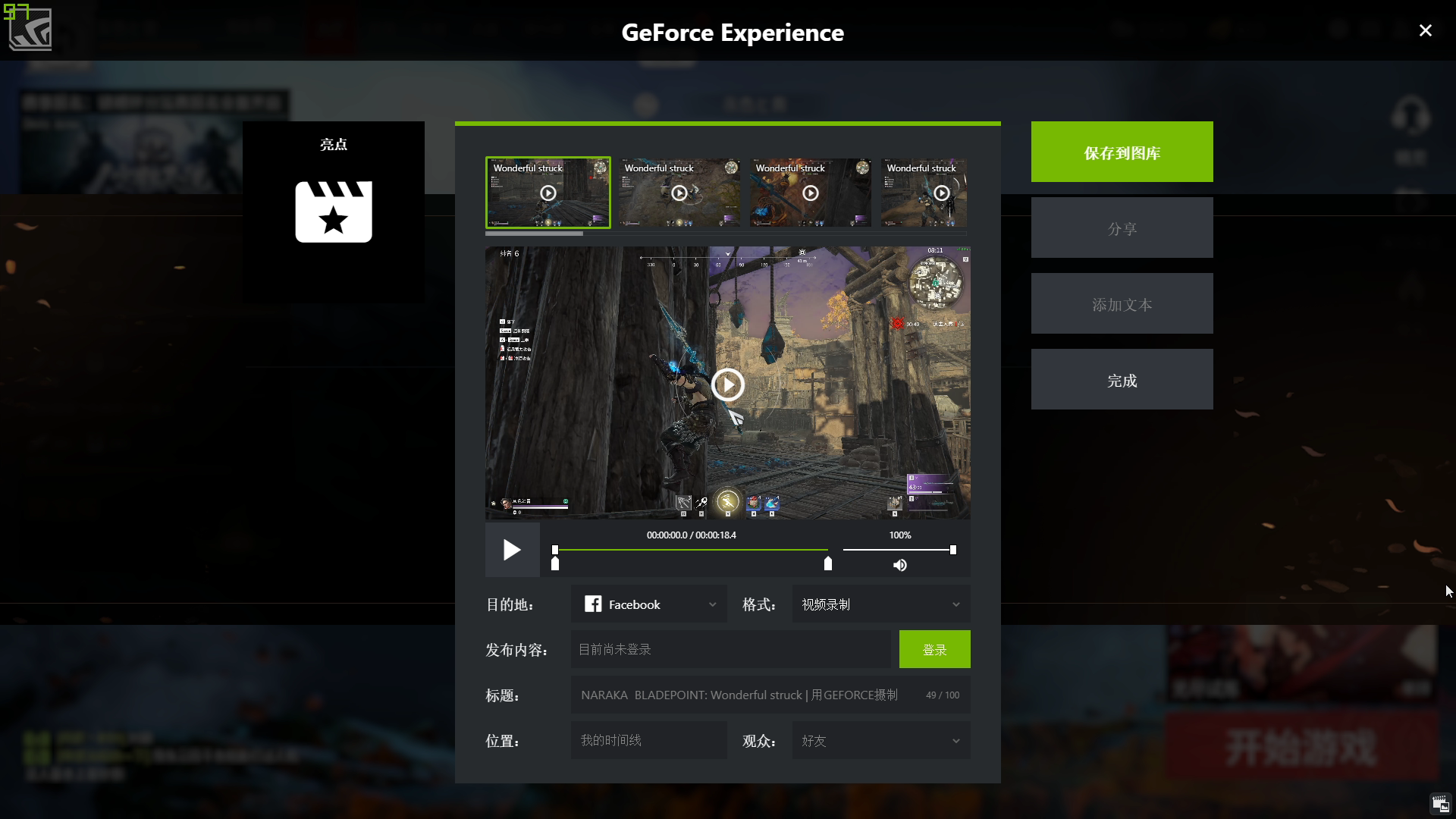Screen dimensions: 1456x819
Task: Open the 格式 format dropdown
Action: coord(955,604)
